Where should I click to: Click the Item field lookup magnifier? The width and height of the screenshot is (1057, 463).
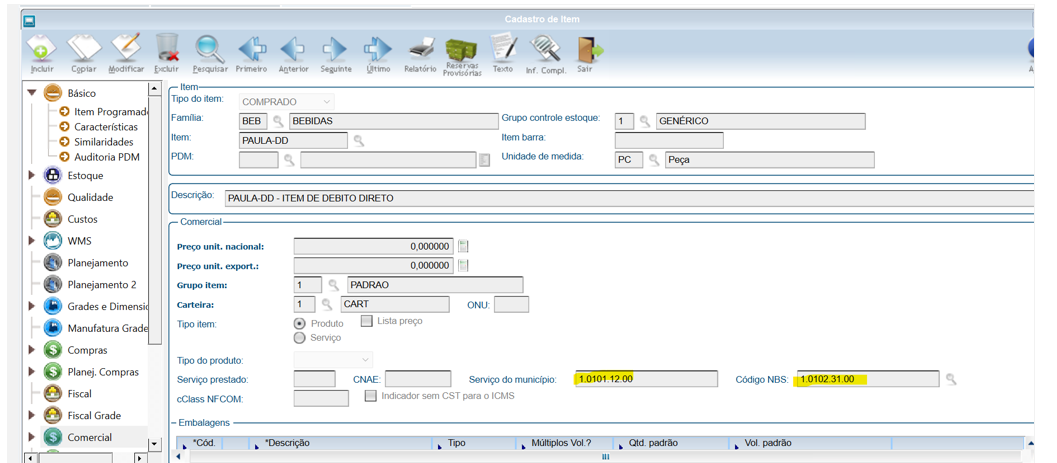[x=359, y=140]
